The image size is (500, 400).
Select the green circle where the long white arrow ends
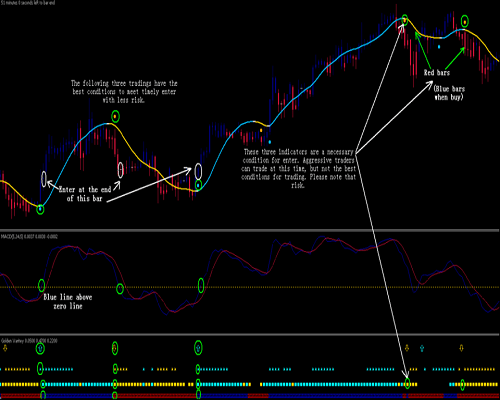coord(407,384)
